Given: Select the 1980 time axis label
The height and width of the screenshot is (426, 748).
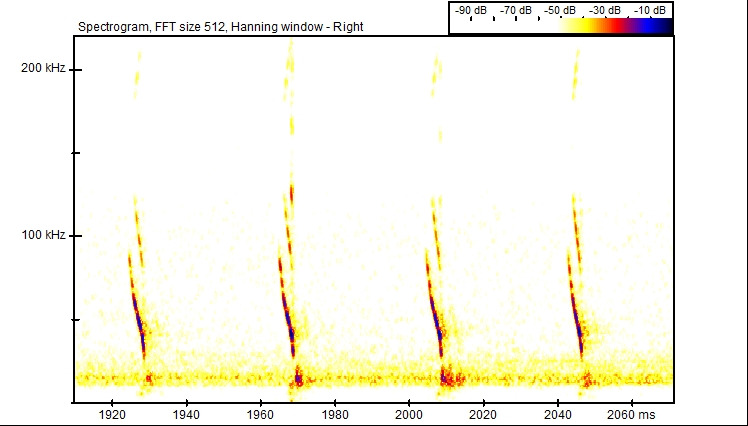Looking at the screenshot, I should click(x=334, y=413).
